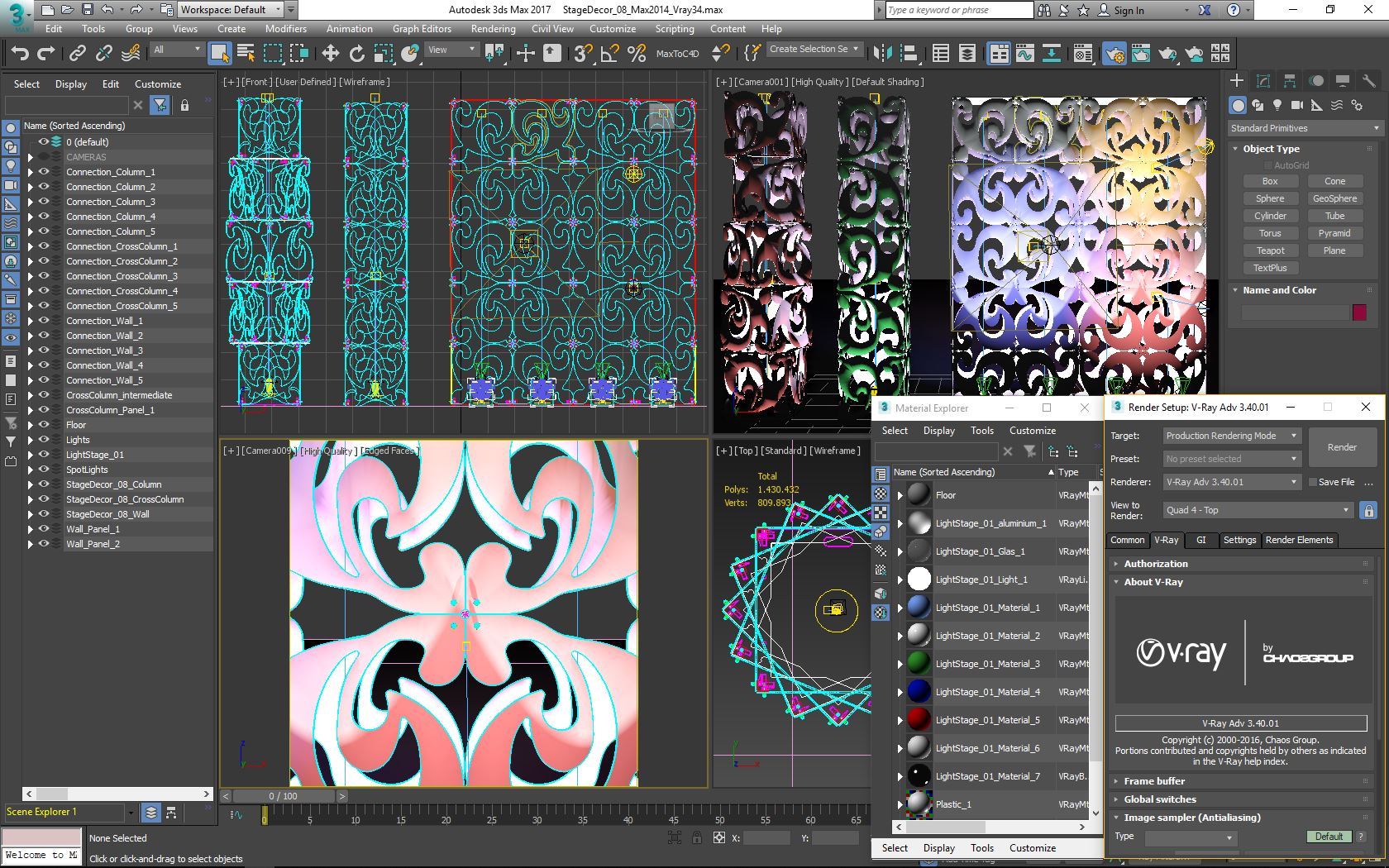Viewport: 1389px width, 868px height.
Task: Activate the Select and Rotate tool
Action: (x=356, y=54)
